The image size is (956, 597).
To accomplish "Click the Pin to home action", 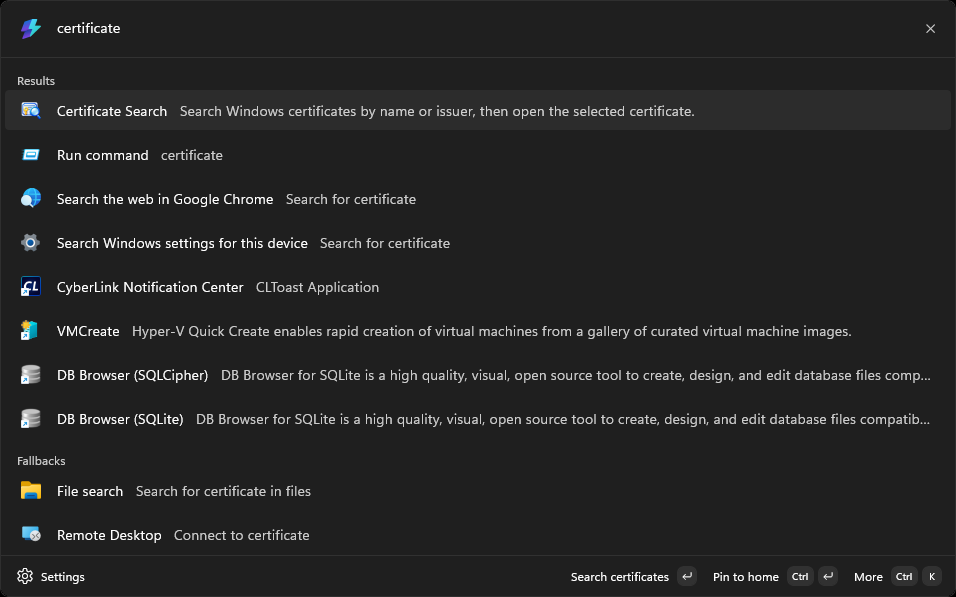I will tap(774, 576).
